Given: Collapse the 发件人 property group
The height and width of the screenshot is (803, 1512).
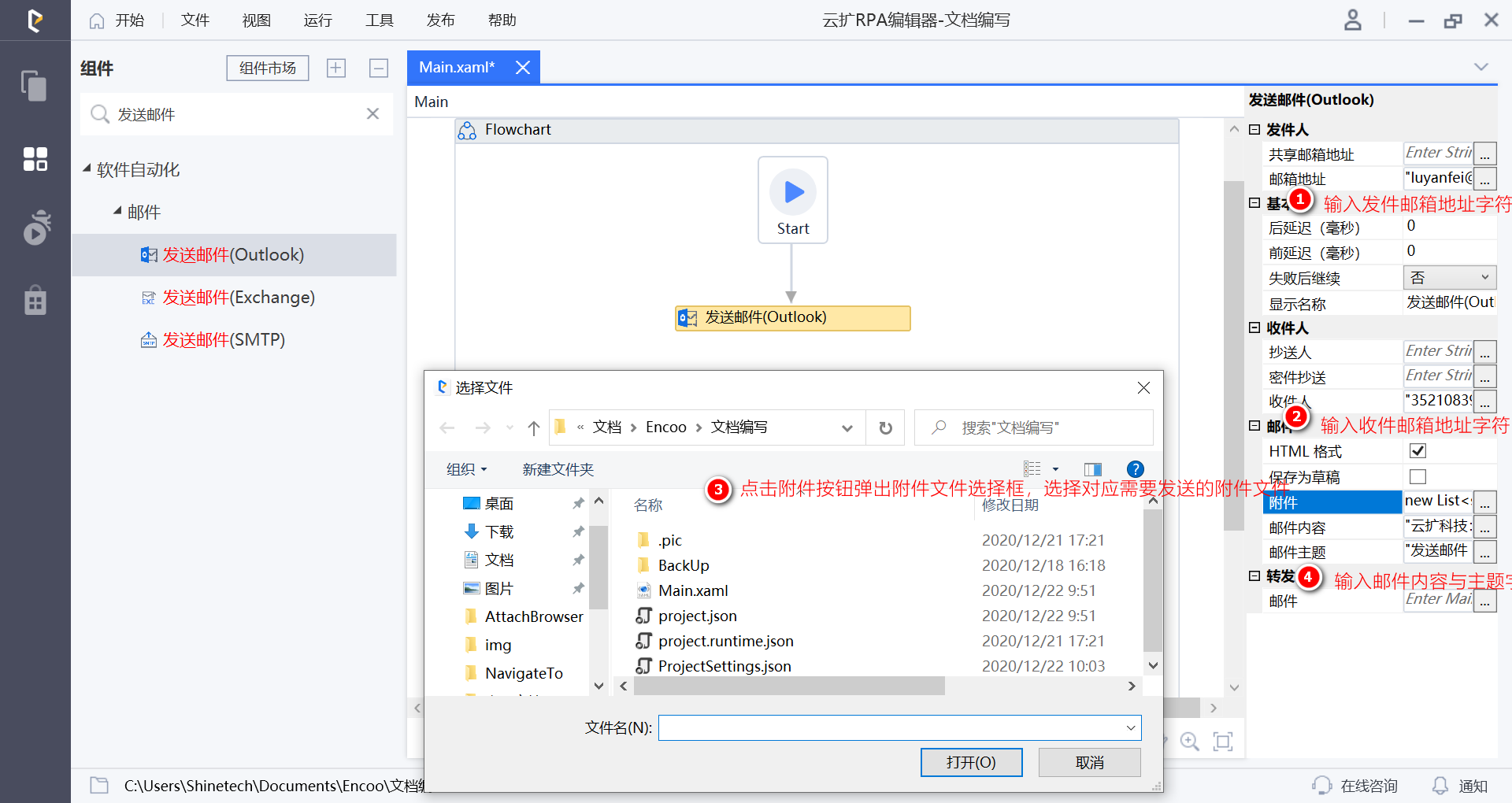Looking at the screenshot, I should [x=1254, y=129].
